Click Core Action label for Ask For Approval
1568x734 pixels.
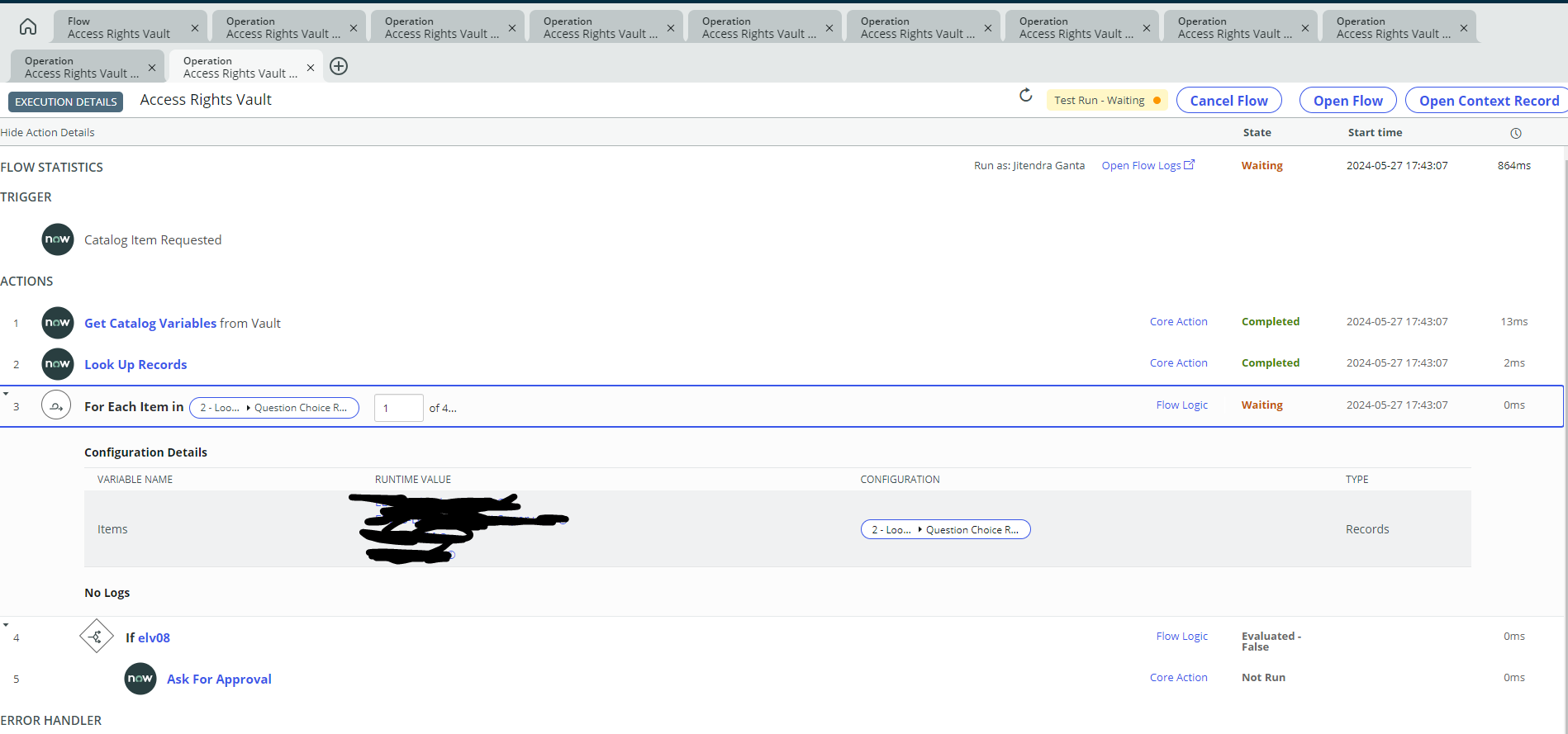(1179, 677)
